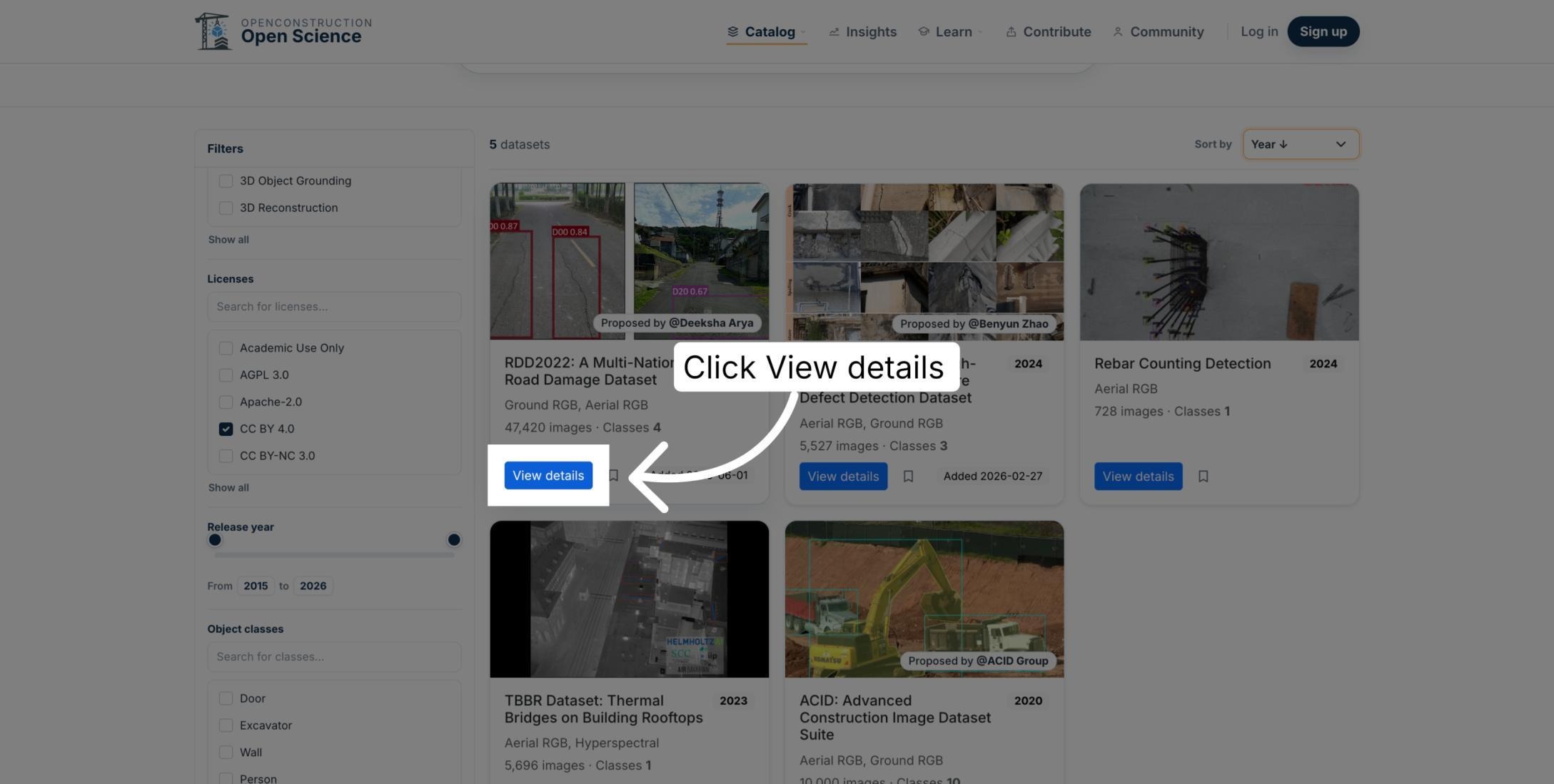The width and height of the screenshot is (1554, 784).
Task: Check the CC BY-NC 3.0 license
Action: pyautogui.click(x=226, y=456)
